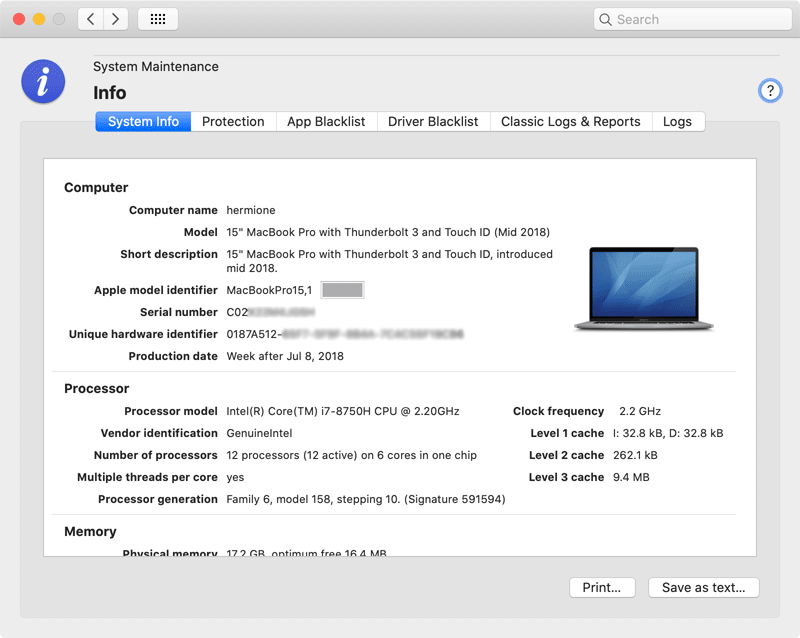Show all preferences grid button
The image size is (800, 638).
[x=158, y=19]
